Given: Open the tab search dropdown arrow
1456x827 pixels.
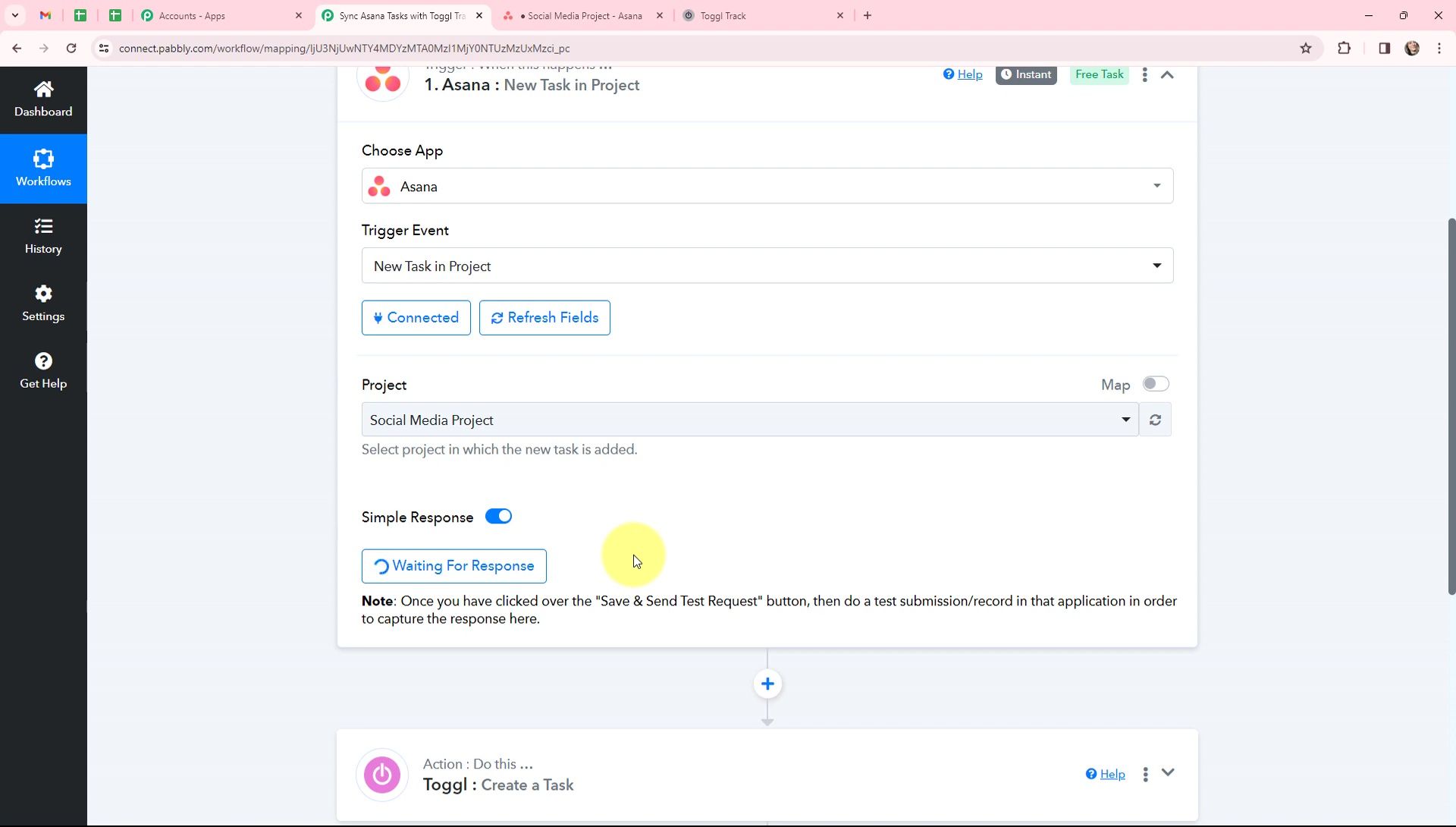Looking at the screenshot, I should pos(14,15).
